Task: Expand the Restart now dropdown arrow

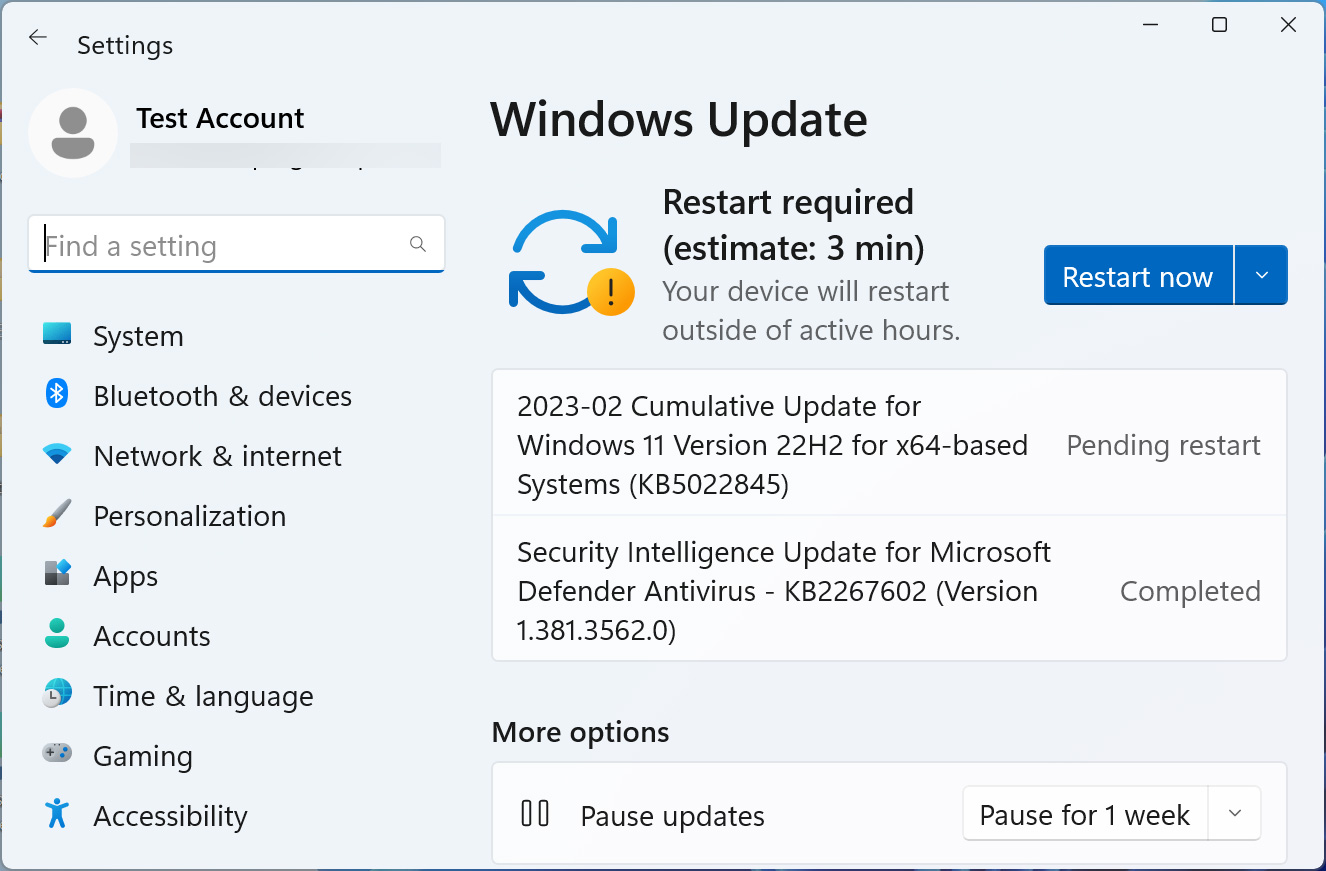Action: pos(1261,275)
